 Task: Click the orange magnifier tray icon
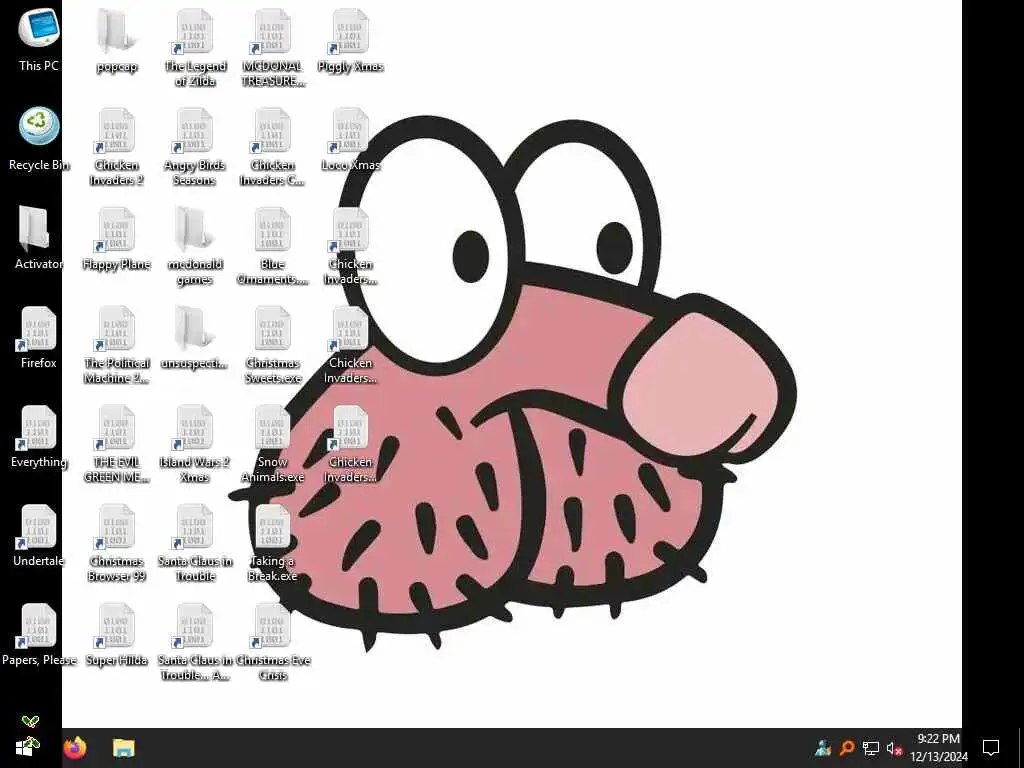click(847, 748)
